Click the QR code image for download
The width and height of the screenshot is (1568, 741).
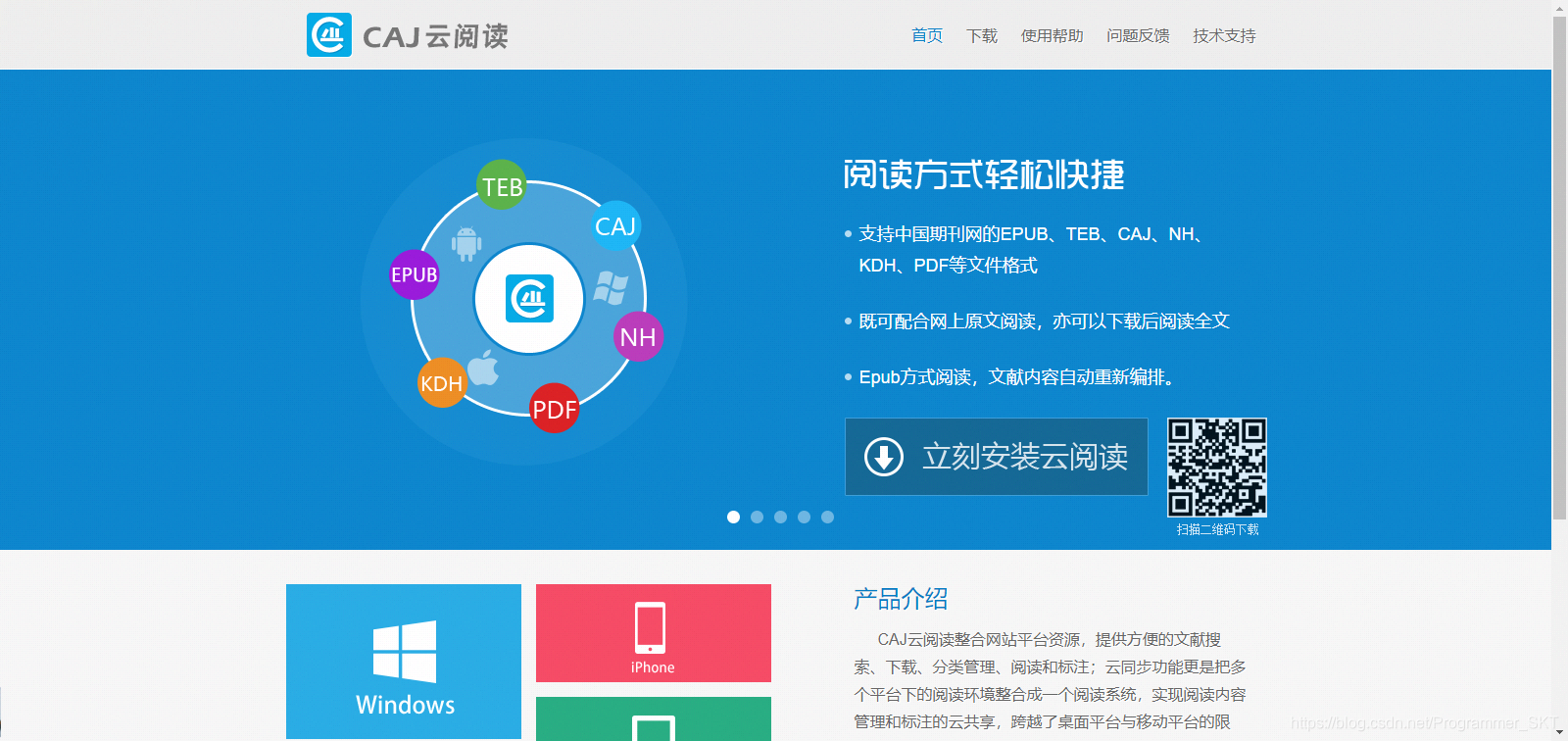click(1217, 468)
